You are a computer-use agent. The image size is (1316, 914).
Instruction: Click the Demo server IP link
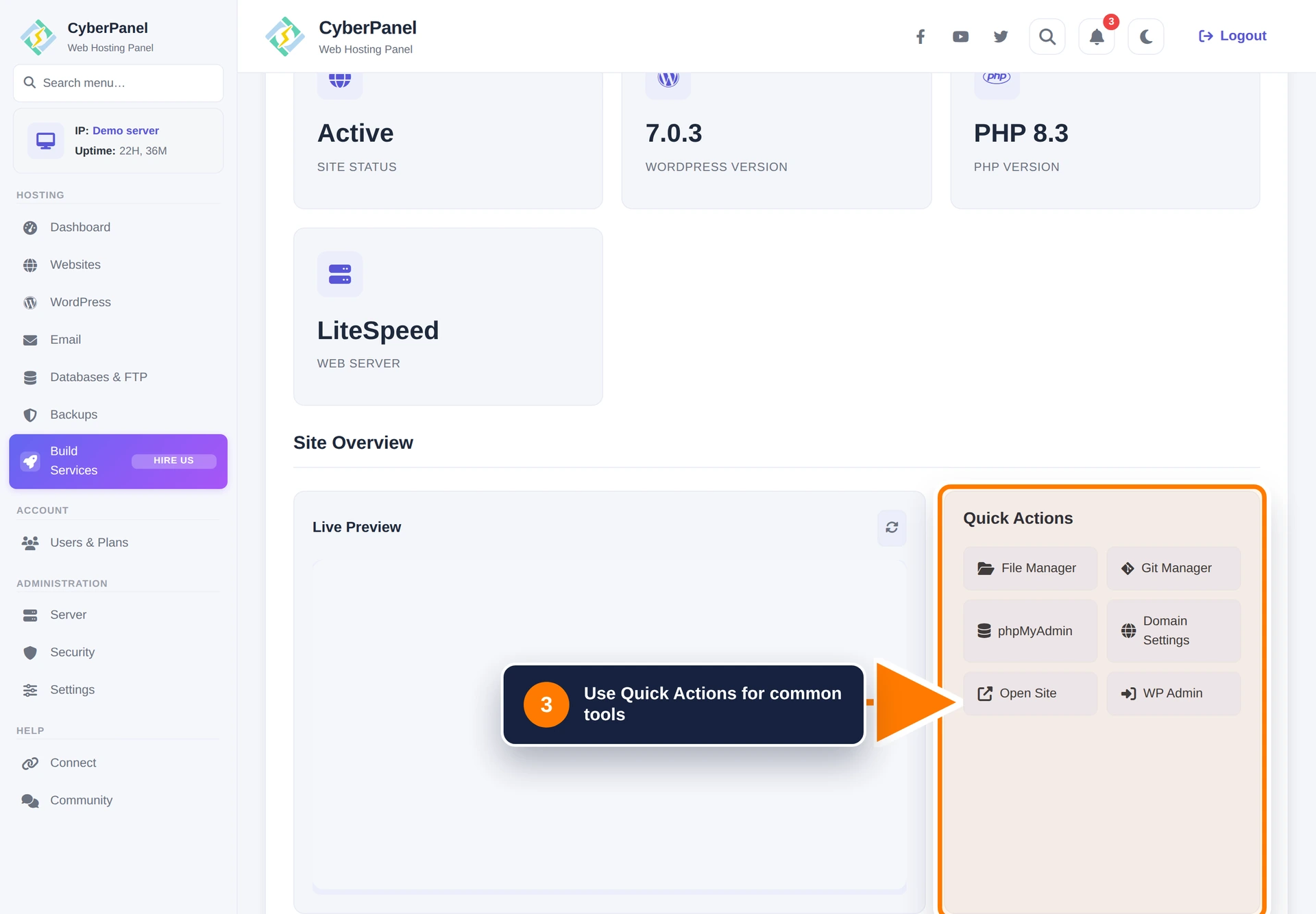[125, 130]
